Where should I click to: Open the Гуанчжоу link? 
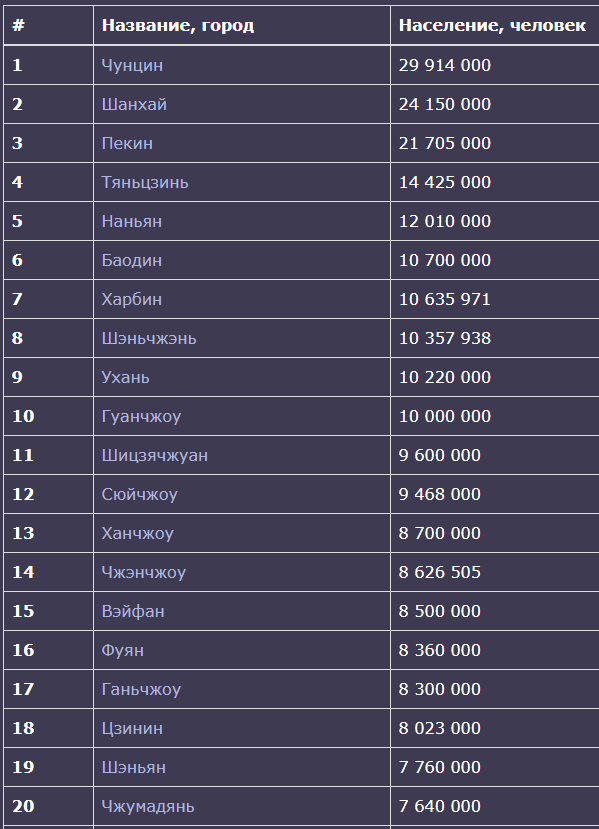pos(141,417)
